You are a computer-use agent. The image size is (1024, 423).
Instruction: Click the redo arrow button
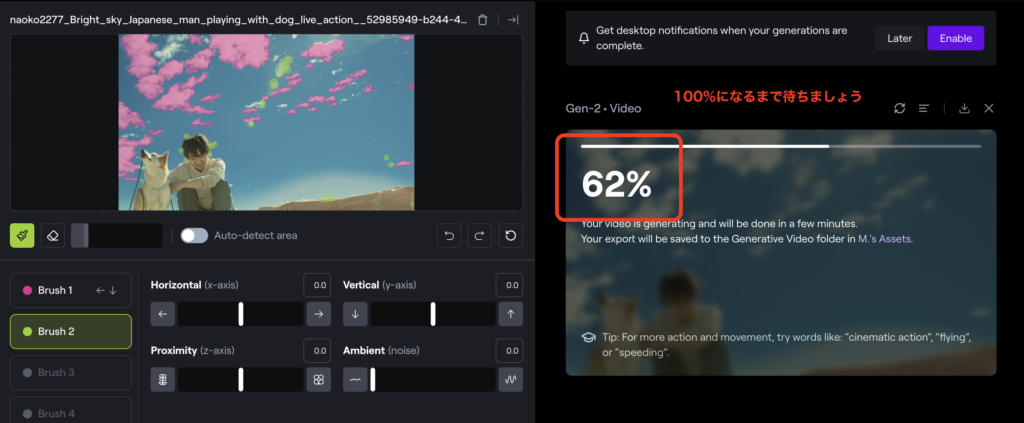[480, 236]
